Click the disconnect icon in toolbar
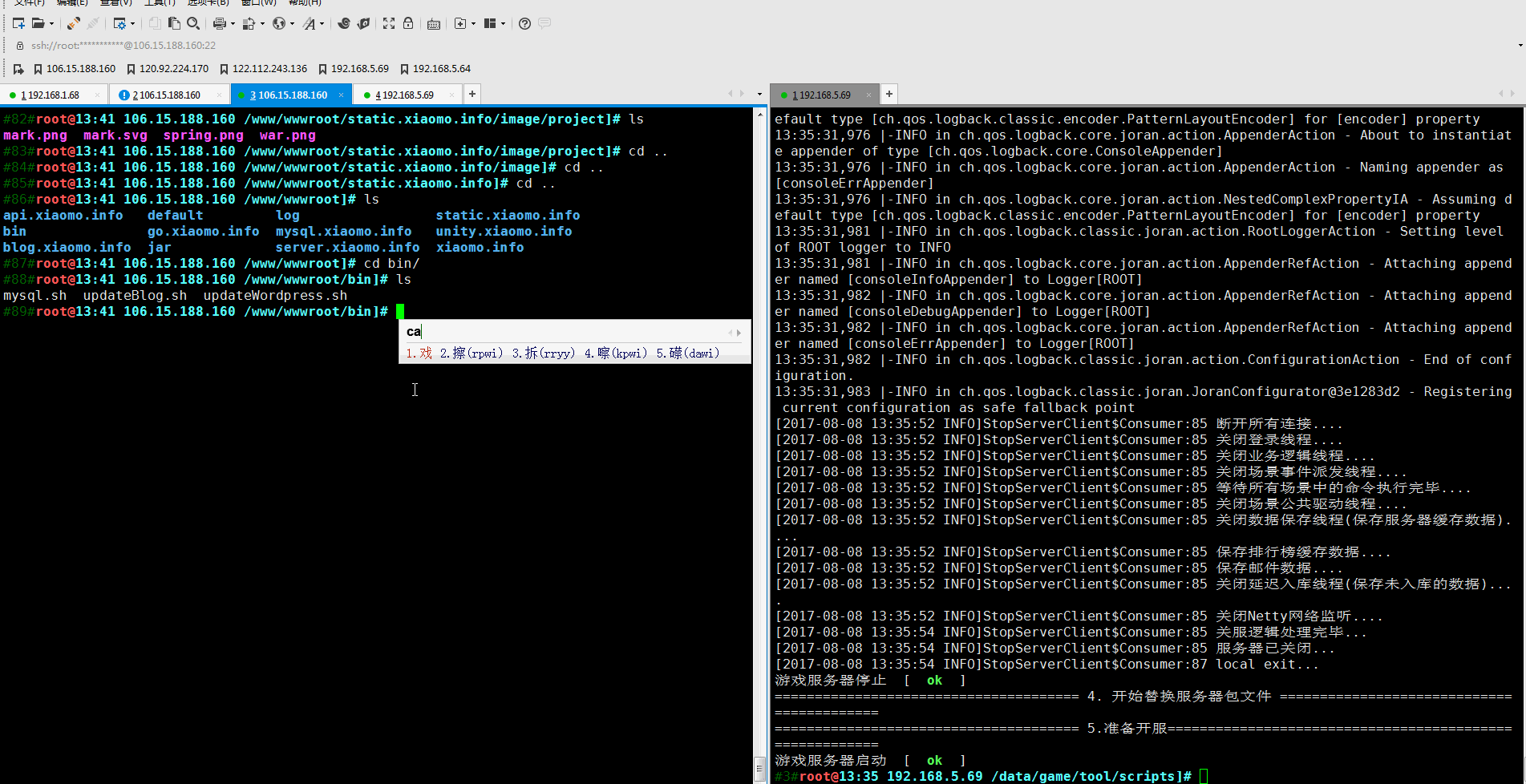This screenshot has height=784, width=1526. [93, 23]
